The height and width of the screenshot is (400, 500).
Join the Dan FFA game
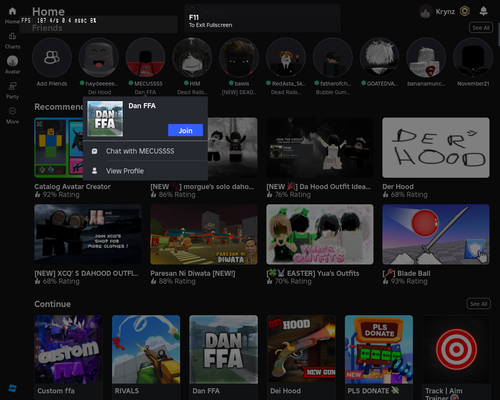[x=185, y=130]
